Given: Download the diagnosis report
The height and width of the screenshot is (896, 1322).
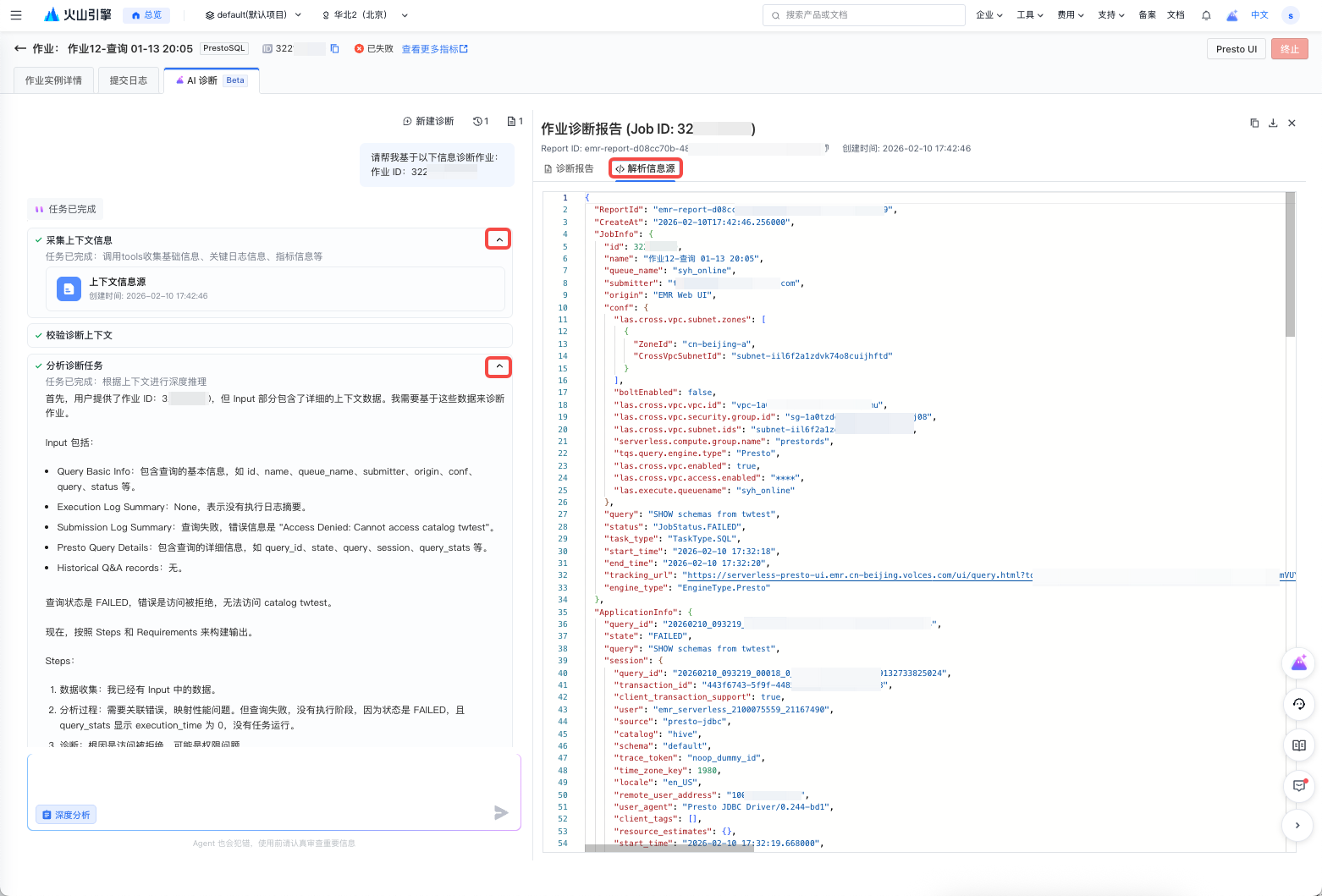Looking at the screenshot, I should pos(1273,124).
